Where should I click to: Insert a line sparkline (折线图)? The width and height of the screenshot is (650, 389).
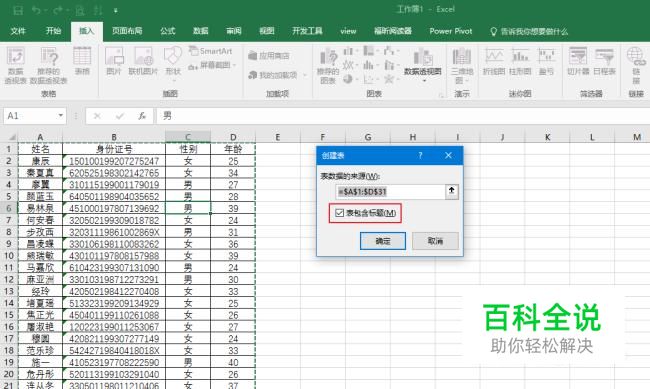click(x=494, y=61)
